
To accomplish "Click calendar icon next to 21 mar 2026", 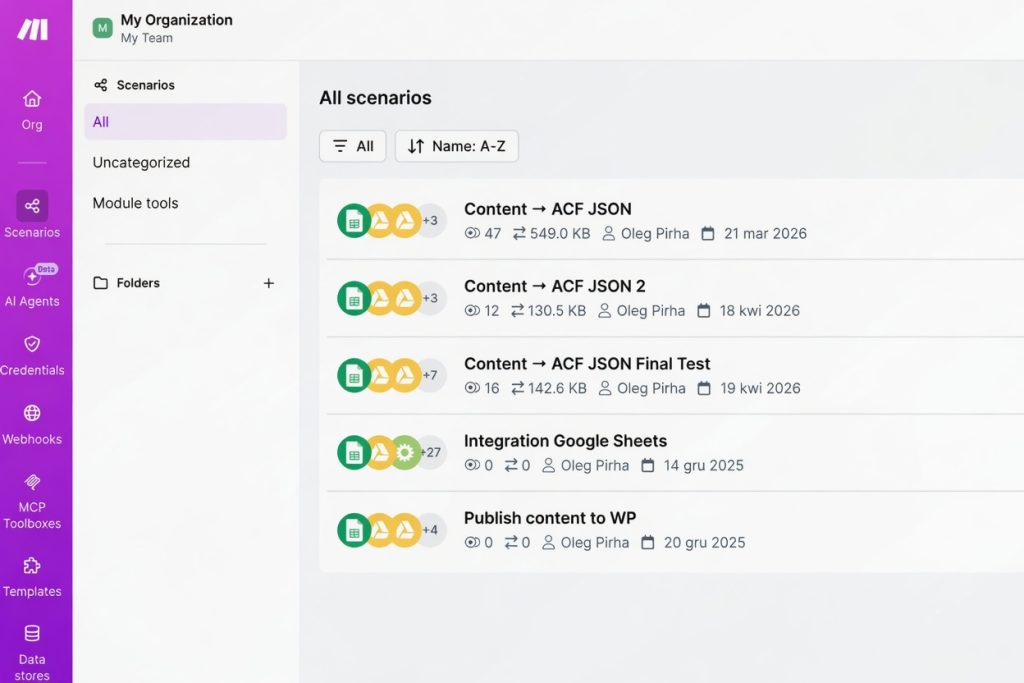I will (x=708, y=233).
